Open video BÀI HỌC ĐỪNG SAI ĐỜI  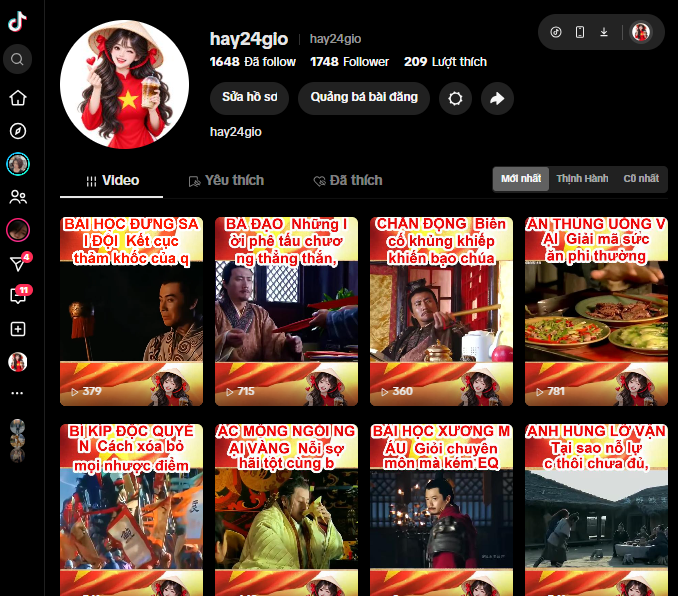coord(131,311)
